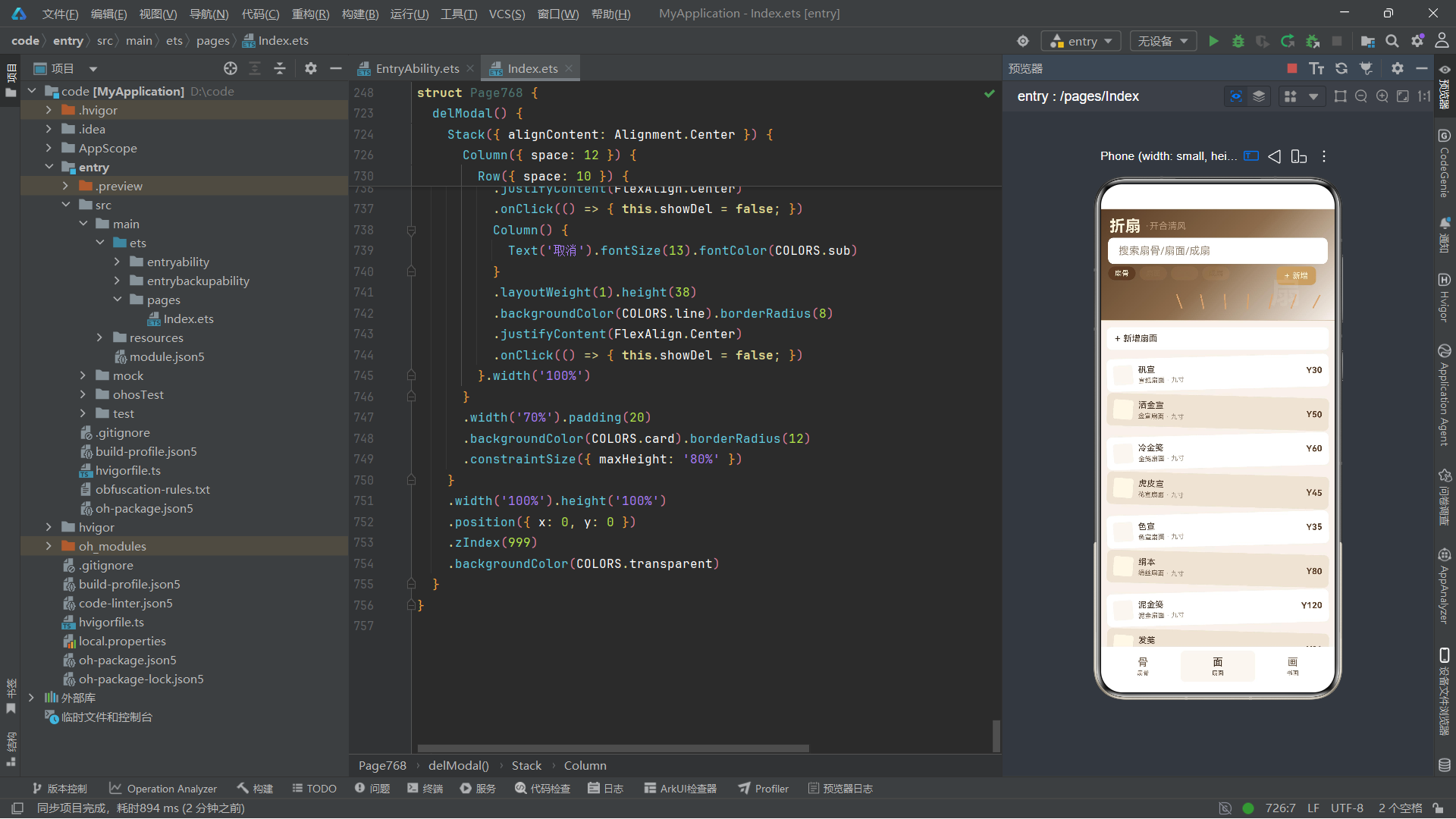Toggle the blue text-frame icon beside Phone label
Viewport: 1456px width, 819px height.
click(1251, 156)
